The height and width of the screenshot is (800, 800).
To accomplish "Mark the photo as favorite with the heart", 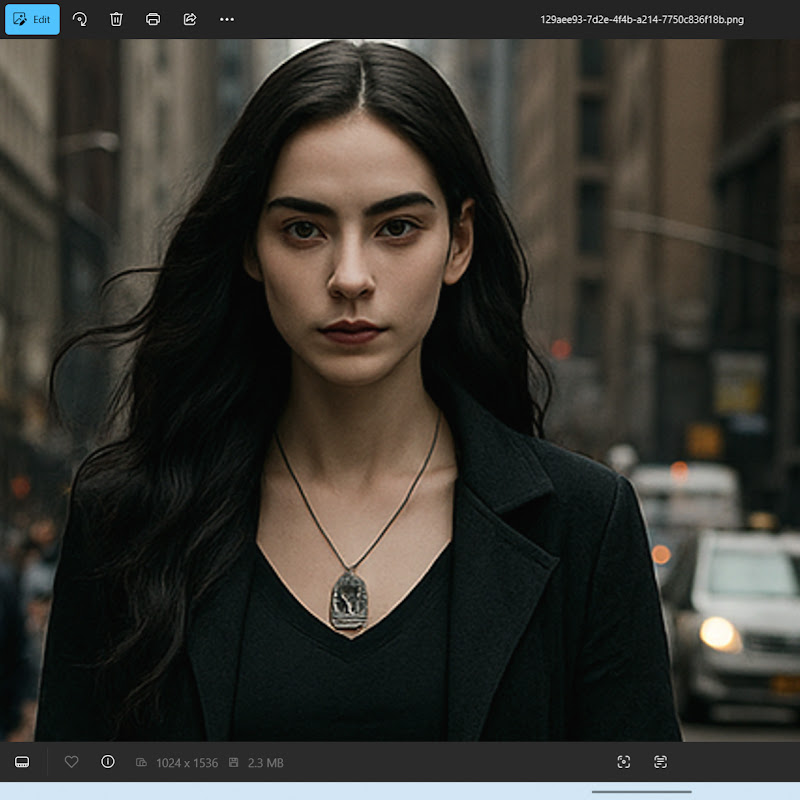I will pos(71,762).
